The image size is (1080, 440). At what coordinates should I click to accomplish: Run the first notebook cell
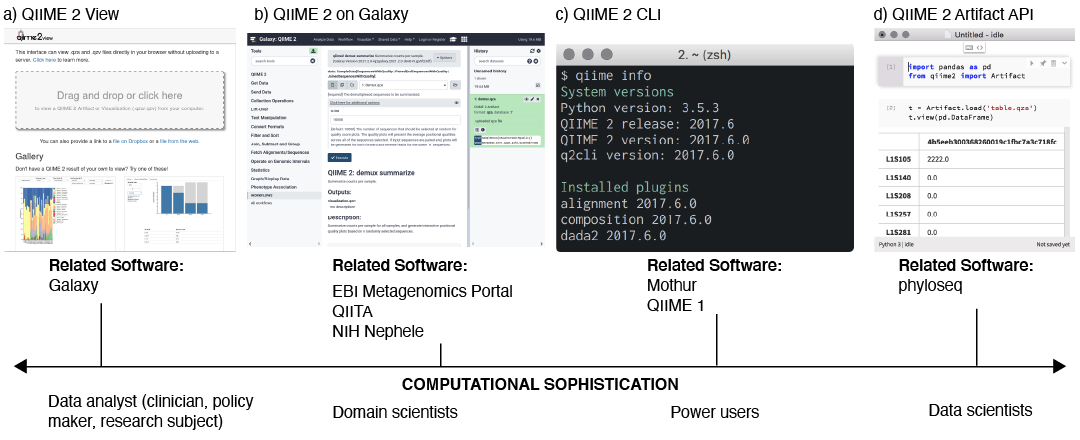click(x=1032, y=63)
